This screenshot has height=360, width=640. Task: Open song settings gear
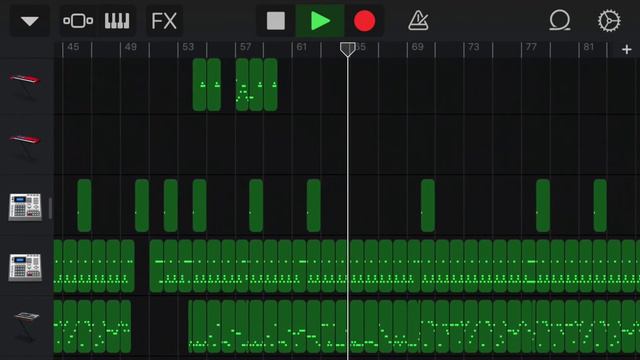click(x=609, y=20)
